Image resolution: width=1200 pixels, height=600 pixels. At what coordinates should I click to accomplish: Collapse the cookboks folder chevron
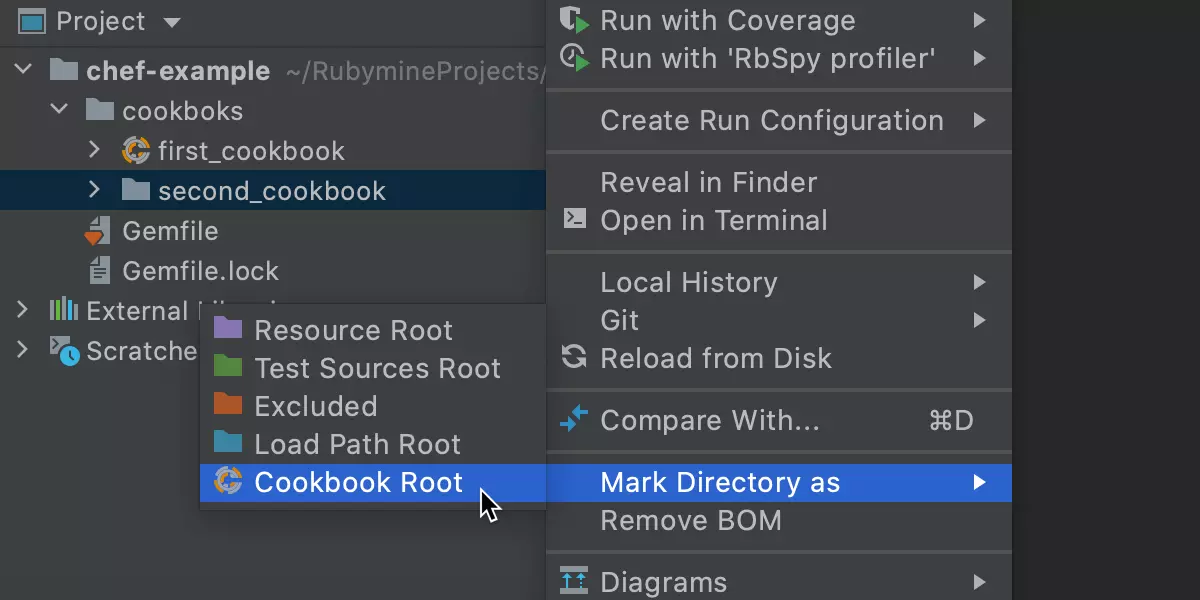(x=59, y=110)
